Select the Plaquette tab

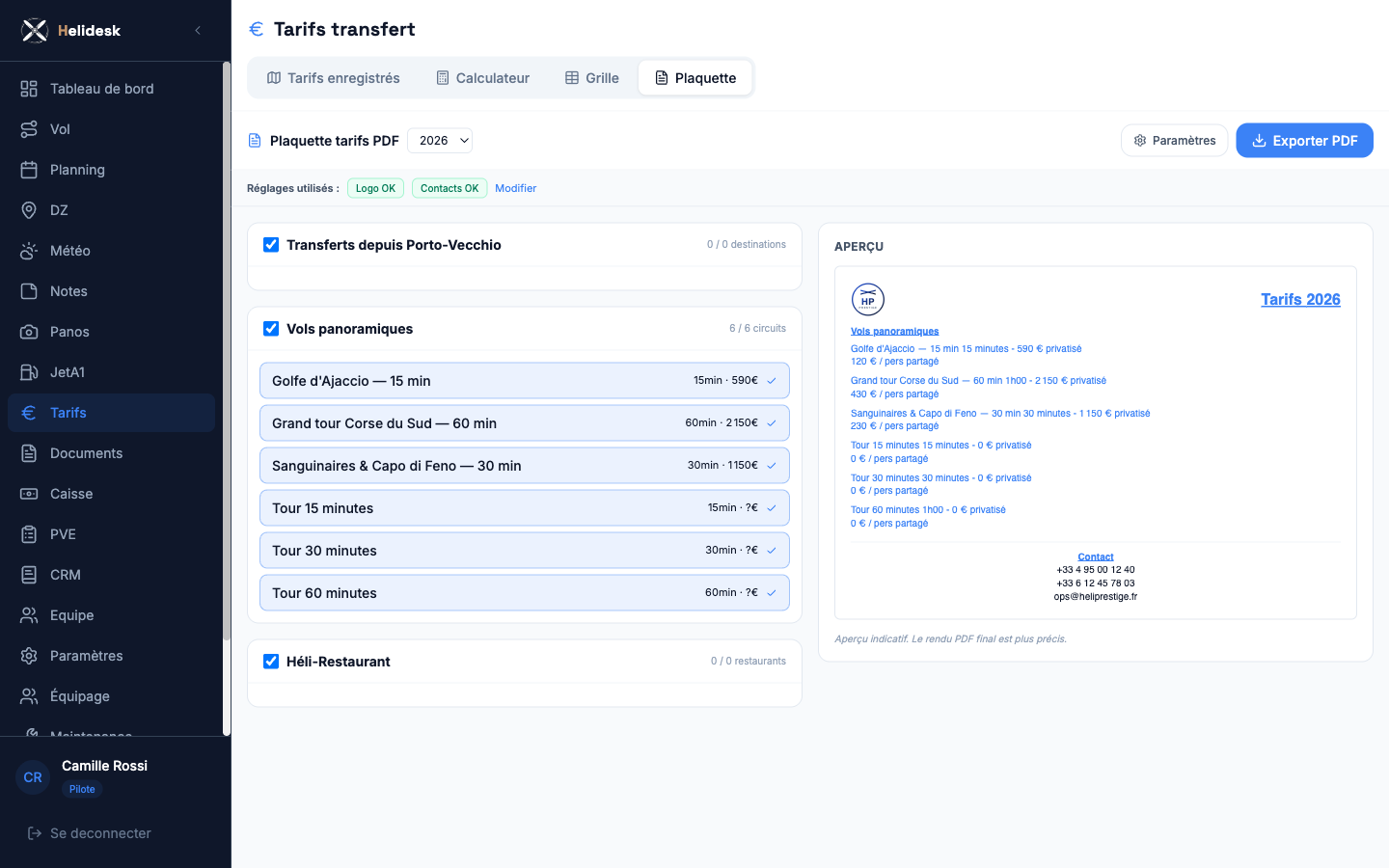click(x=695, y=78)
